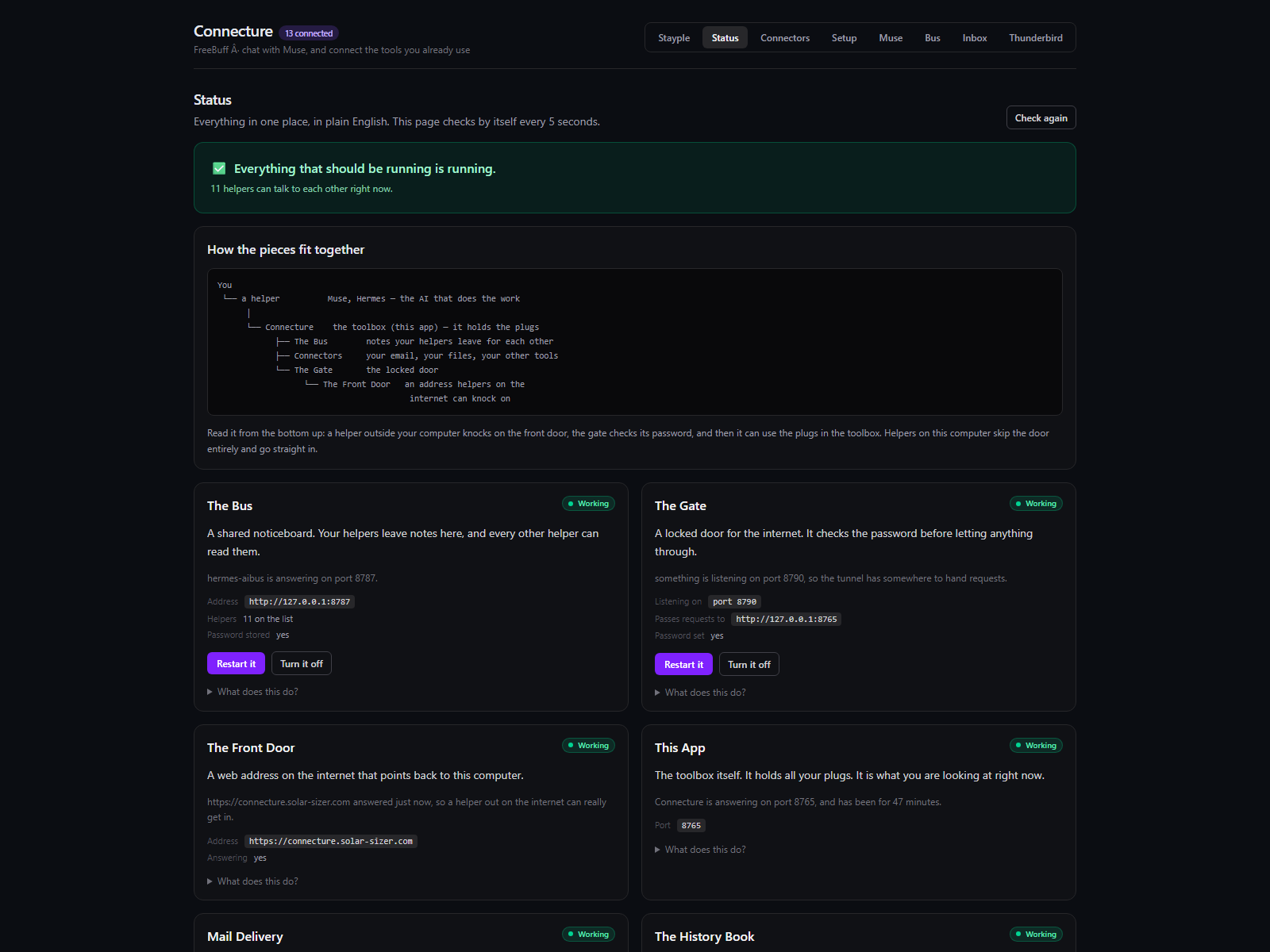Turn off The Bus
Screen dimensions: 1270x952
(302, 663)
